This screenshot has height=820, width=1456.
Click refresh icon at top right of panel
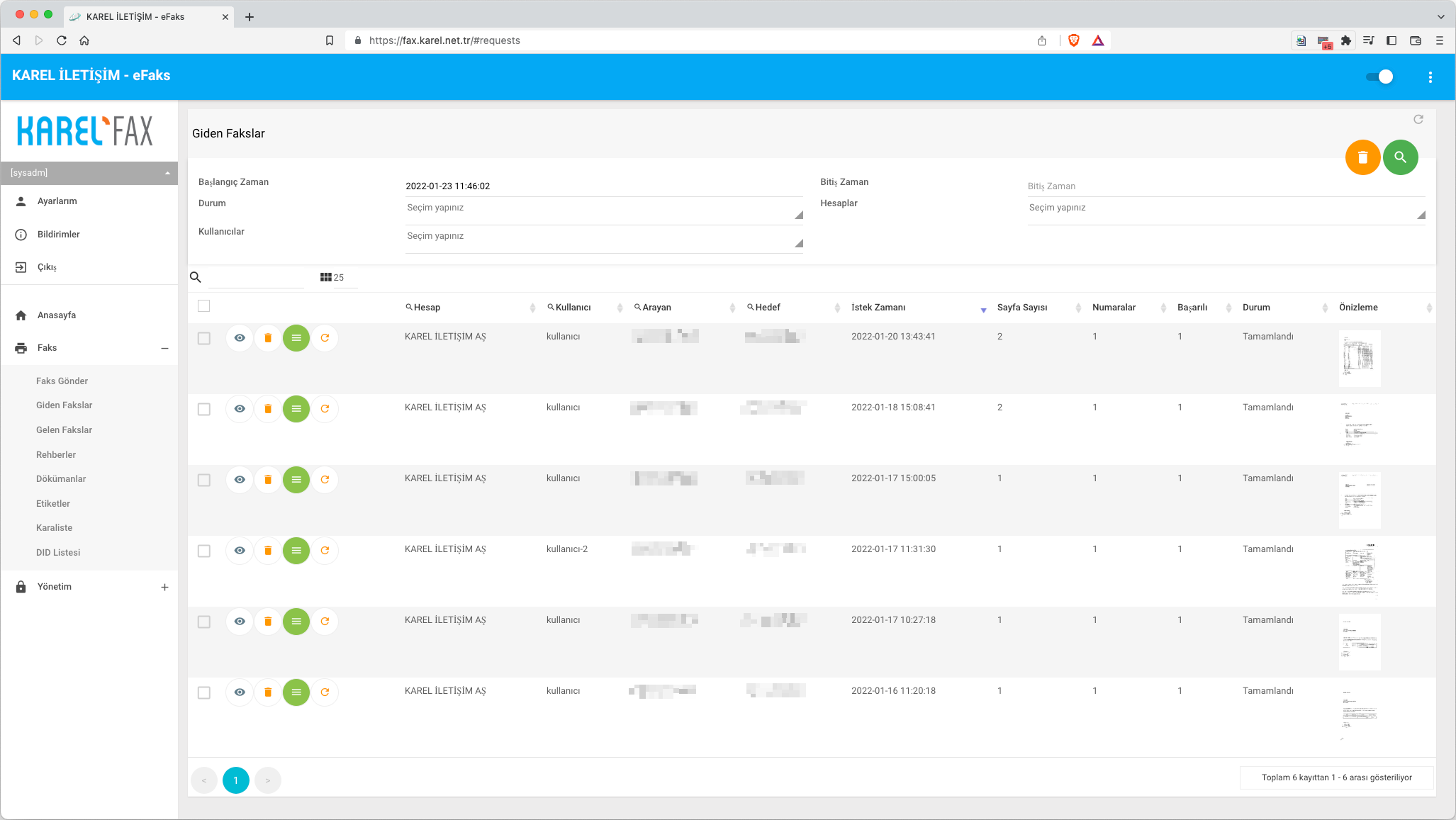1418,119
